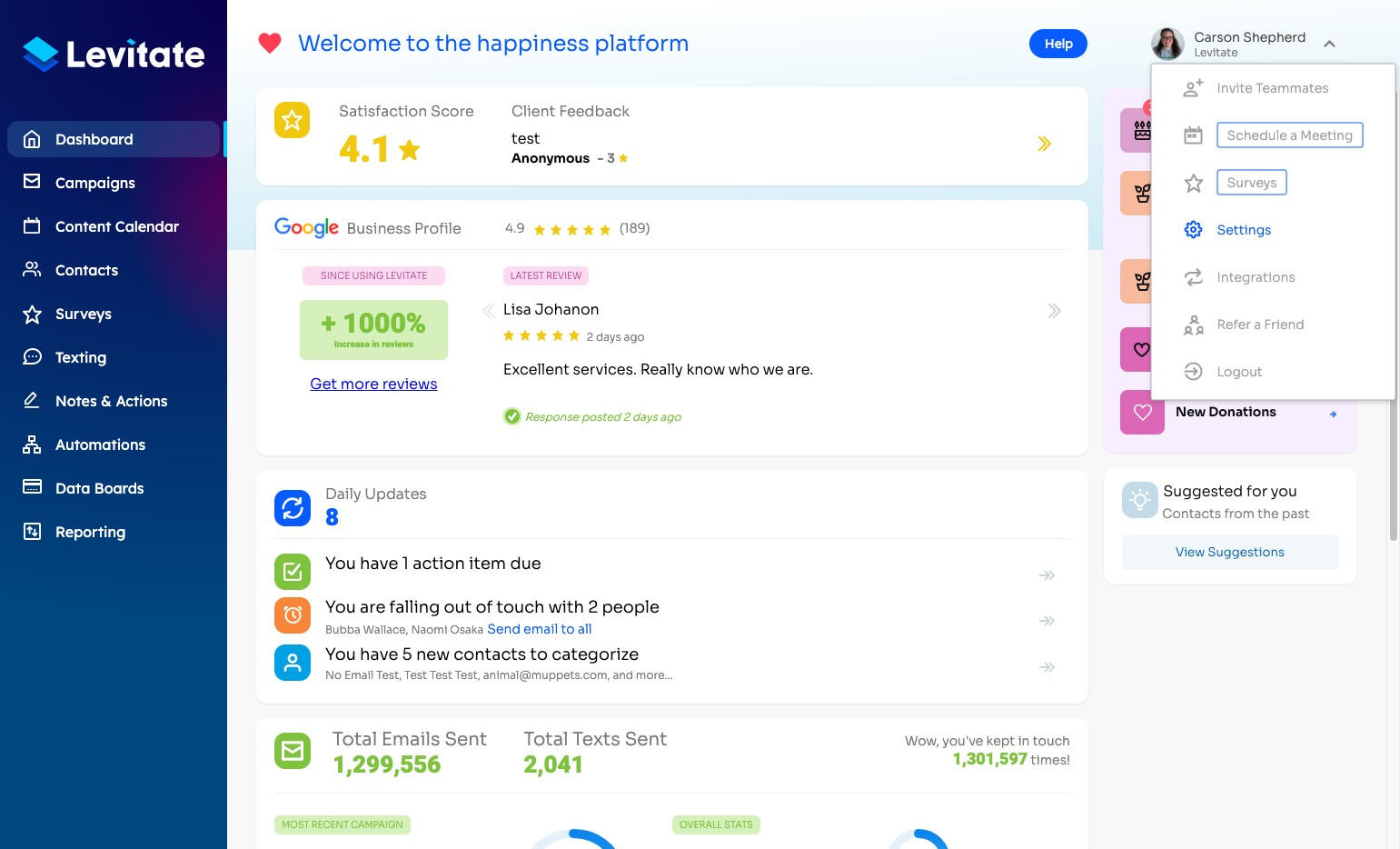Click the blue new contacts person icon
The width and height of the screenshot is (1400, 849).
[x=293, y=663]
